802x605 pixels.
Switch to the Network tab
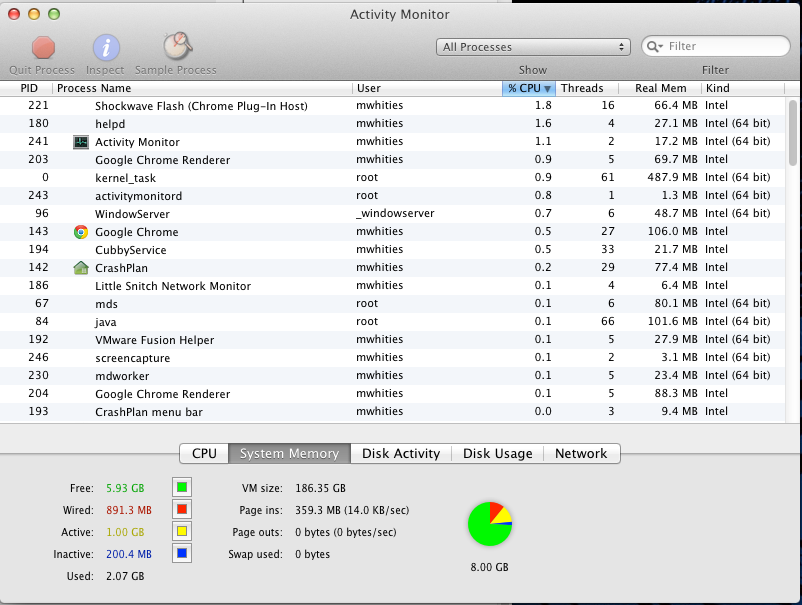(581, 454)
